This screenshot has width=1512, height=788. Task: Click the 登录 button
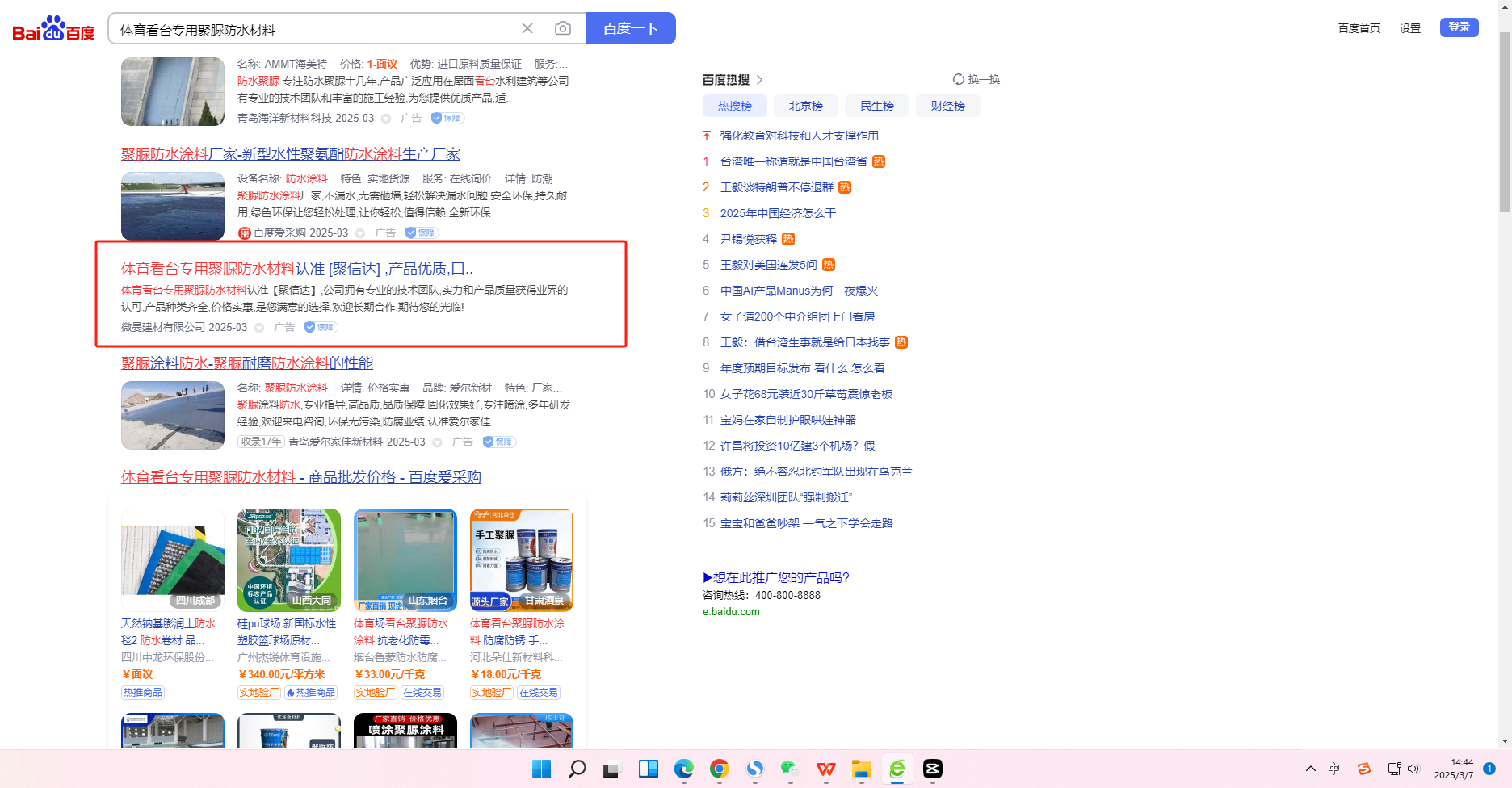1459,27
